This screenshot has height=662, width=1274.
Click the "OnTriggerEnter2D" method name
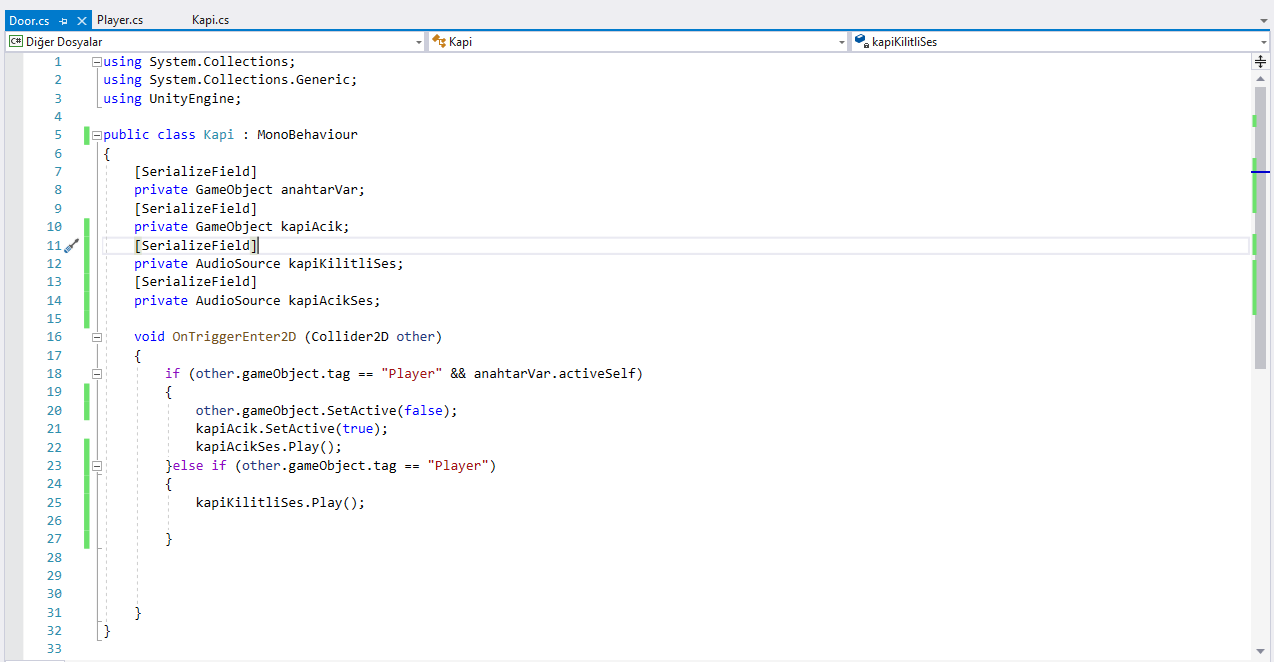234,337
